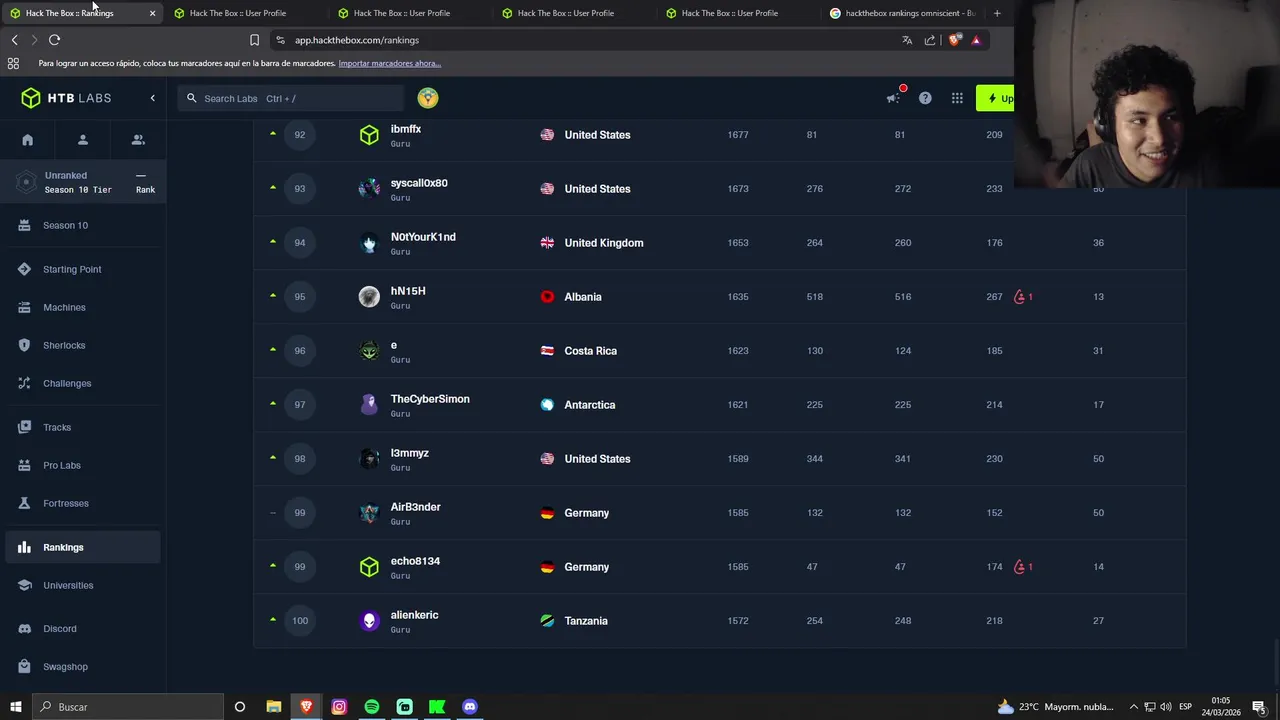Click alienkeric purple alien avatar

coord(369,621)
